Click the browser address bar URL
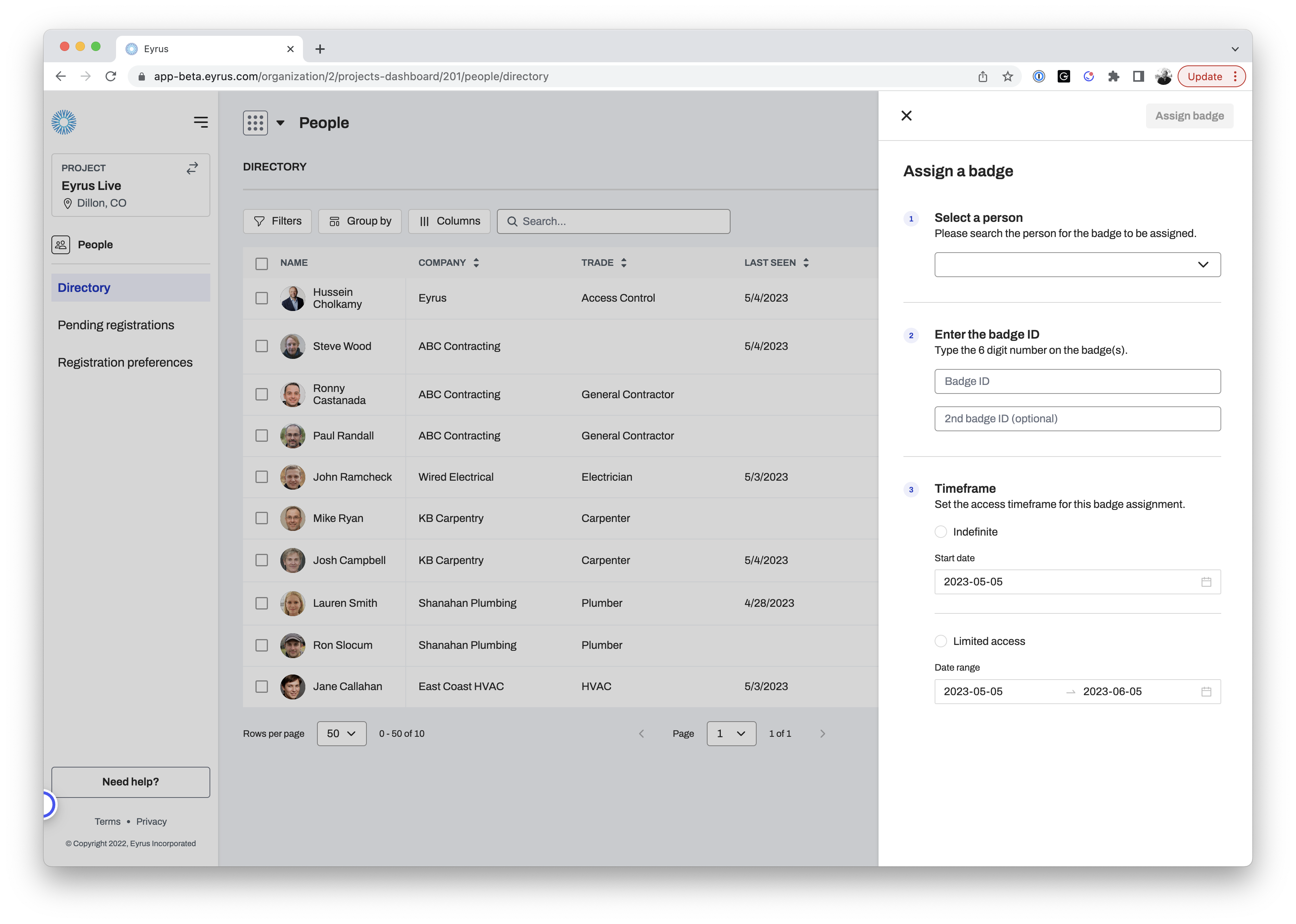The image size is (1296, 924). [x=350, y=76]
